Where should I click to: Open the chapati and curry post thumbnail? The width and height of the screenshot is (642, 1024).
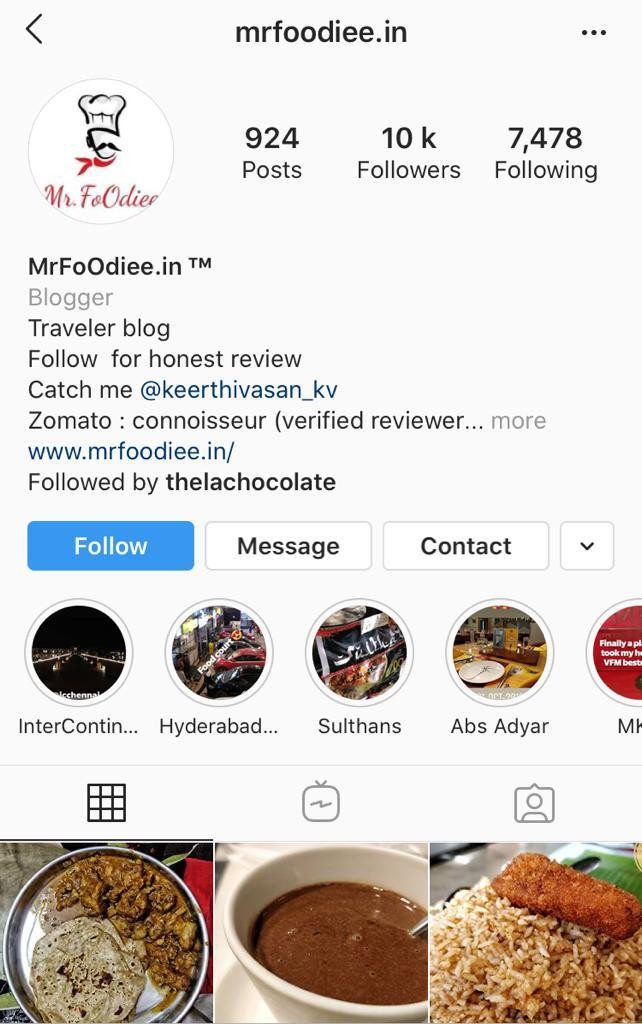click(106, 933)
